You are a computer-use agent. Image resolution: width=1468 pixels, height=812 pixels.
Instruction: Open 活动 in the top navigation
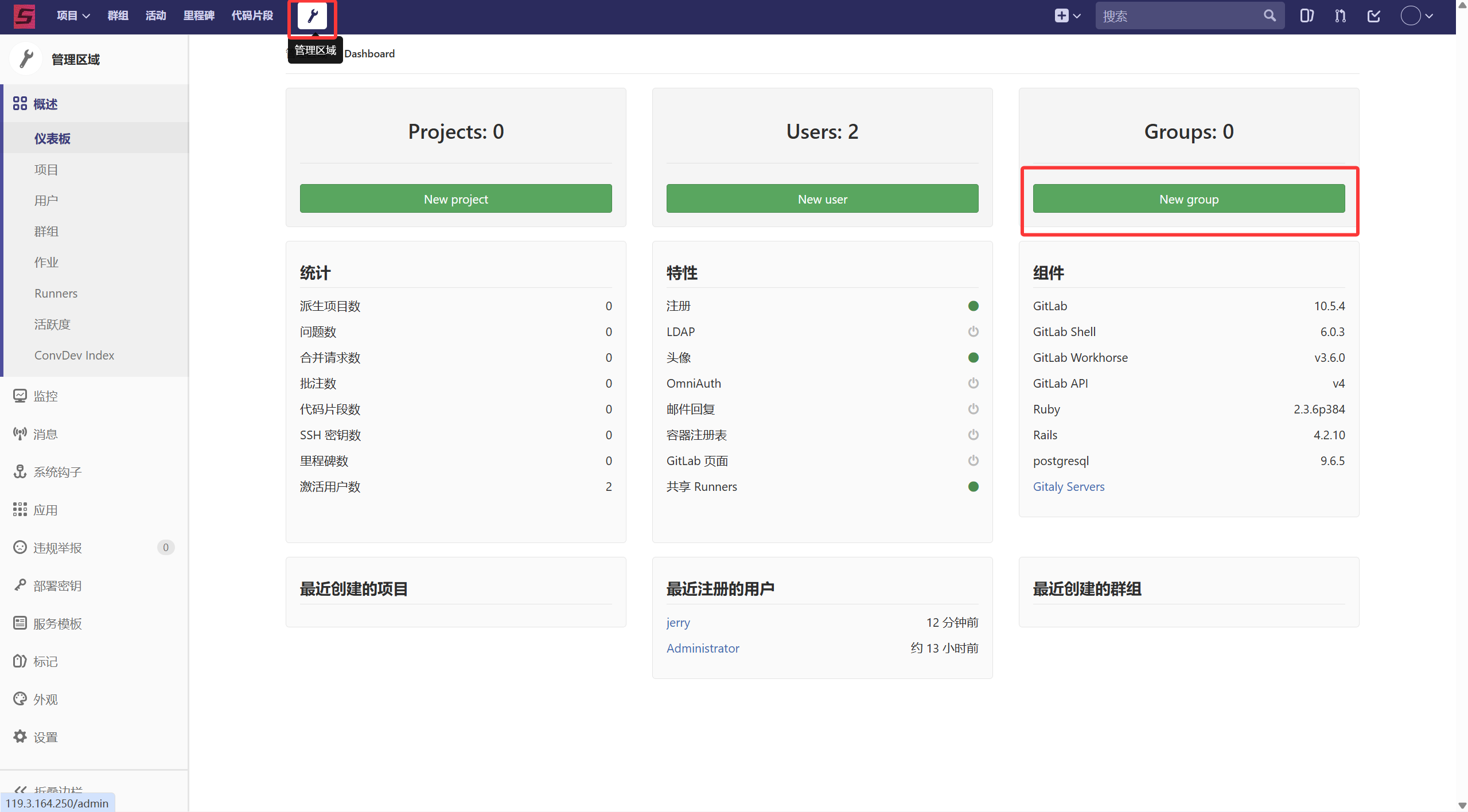pos(156,15)
